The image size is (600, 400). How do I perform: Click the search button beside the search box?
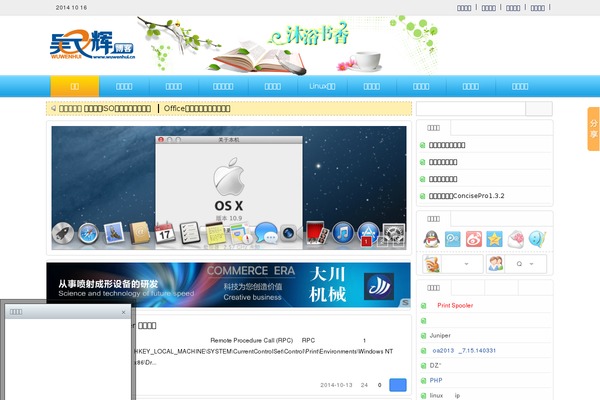pyautogui.click(x=539, y=109)
